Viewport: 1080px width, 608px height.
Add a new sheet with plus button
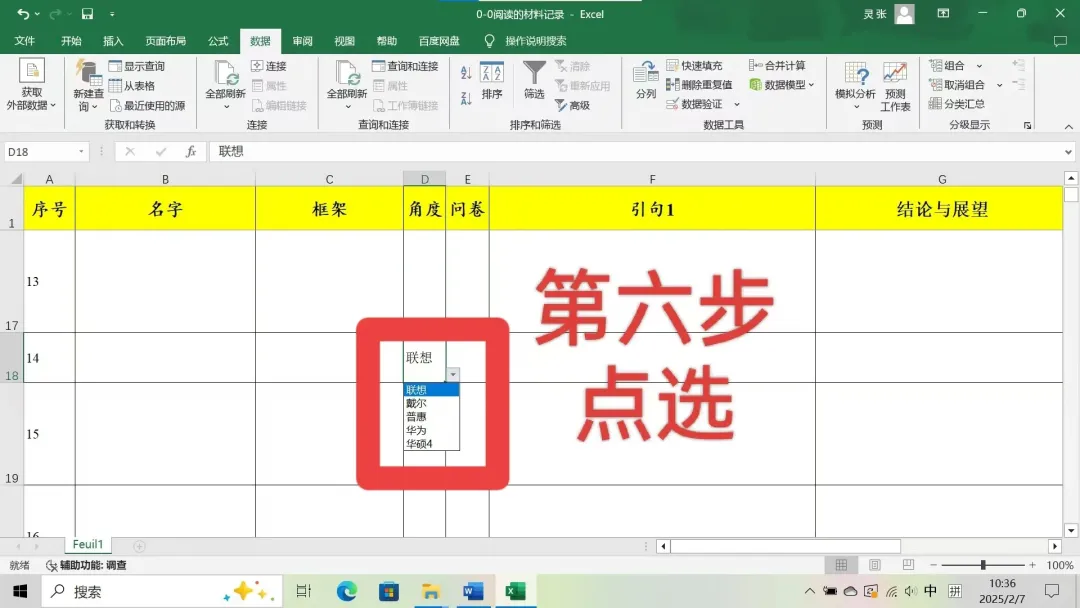pos(139,546)
